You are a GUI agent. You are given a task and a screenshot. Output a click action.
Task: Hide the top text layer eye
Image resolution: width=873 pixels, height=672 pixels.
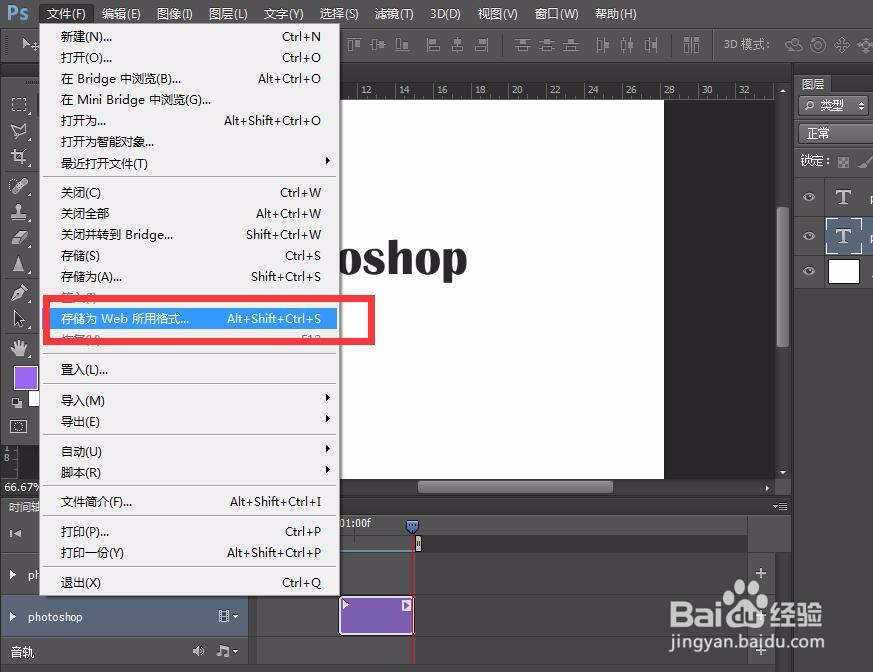coord(809,197)
